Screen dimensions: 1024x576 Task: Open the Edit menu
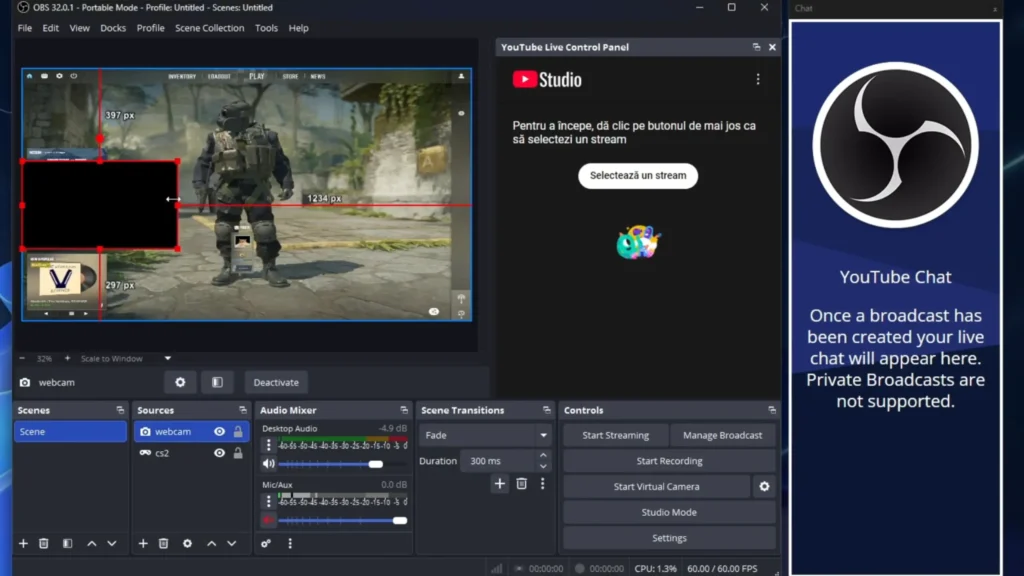click(50, 28)
